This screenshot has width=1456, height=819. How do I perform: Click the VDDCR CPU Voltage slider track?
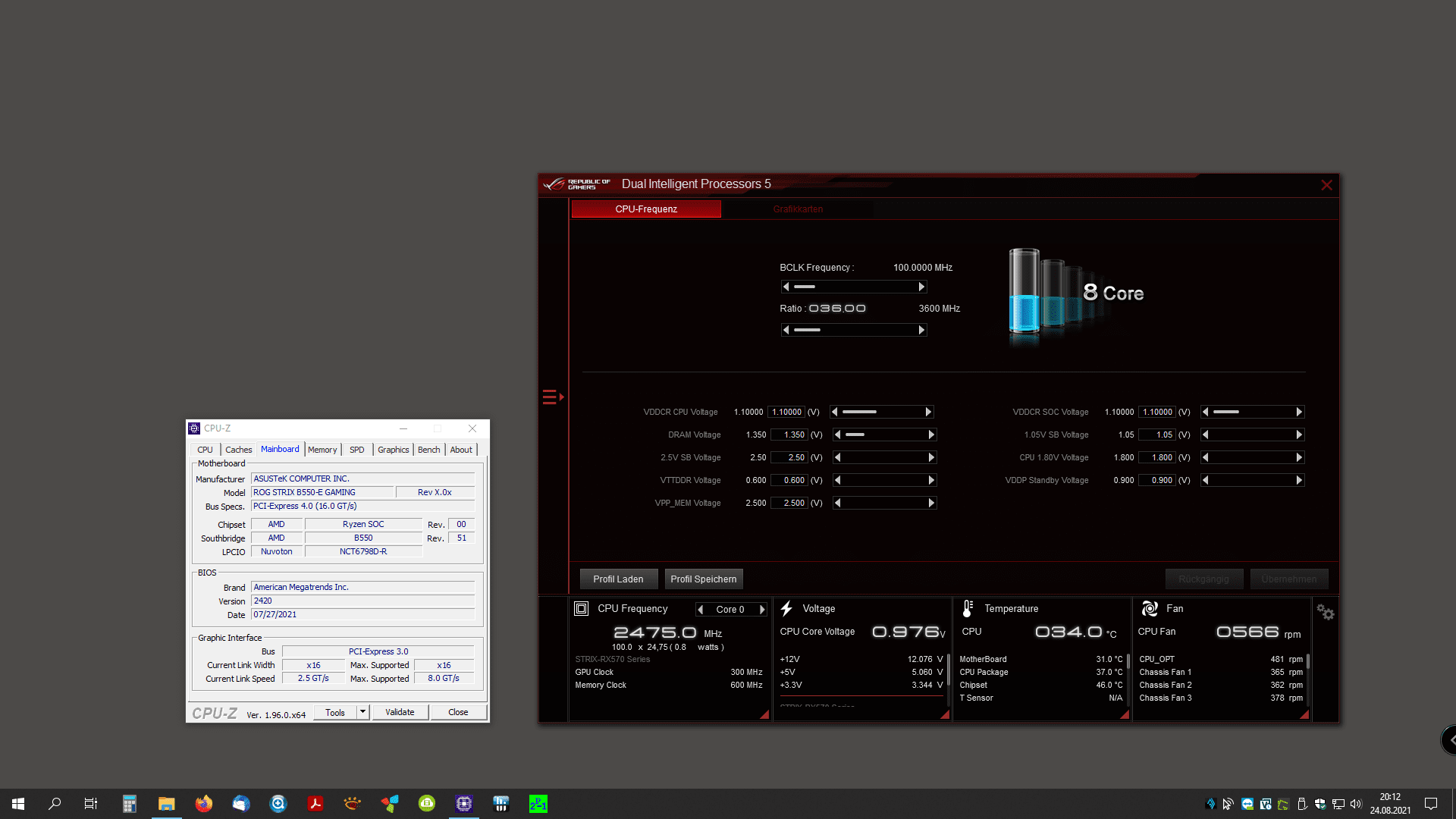point(882,412)
